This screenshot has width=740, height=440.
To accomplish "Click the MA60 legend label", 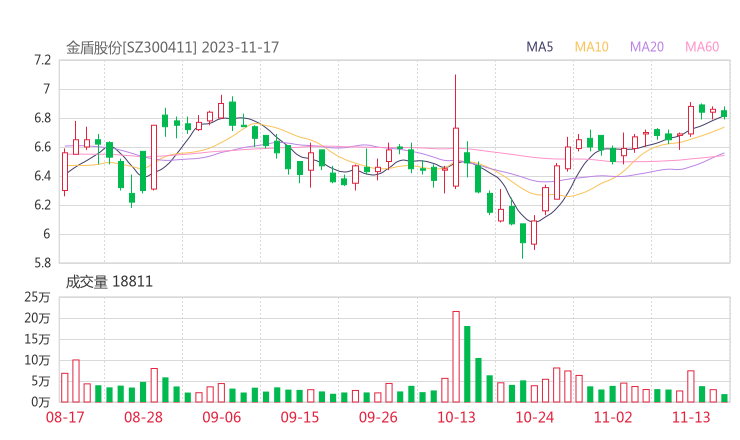I will (702, 47).
